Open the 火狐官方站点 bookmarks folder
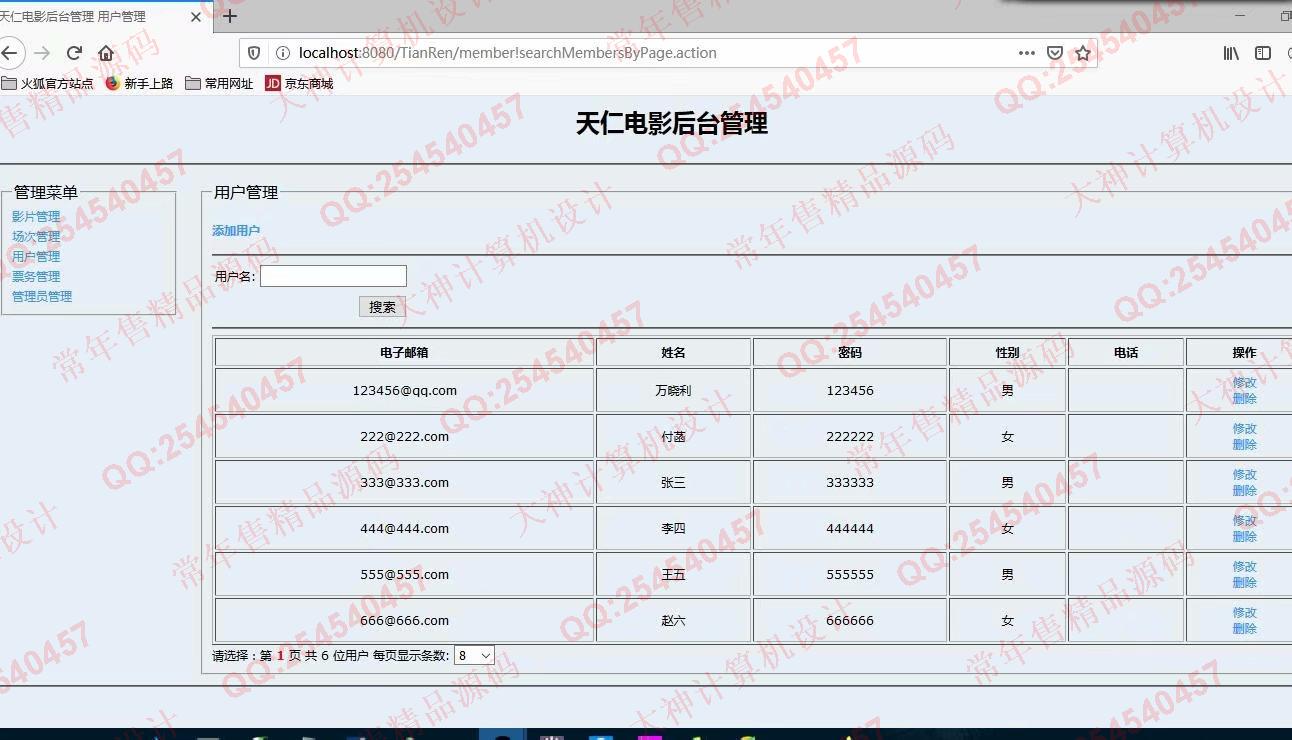This screenshot has width=1292, height=740. click(48, 84)
